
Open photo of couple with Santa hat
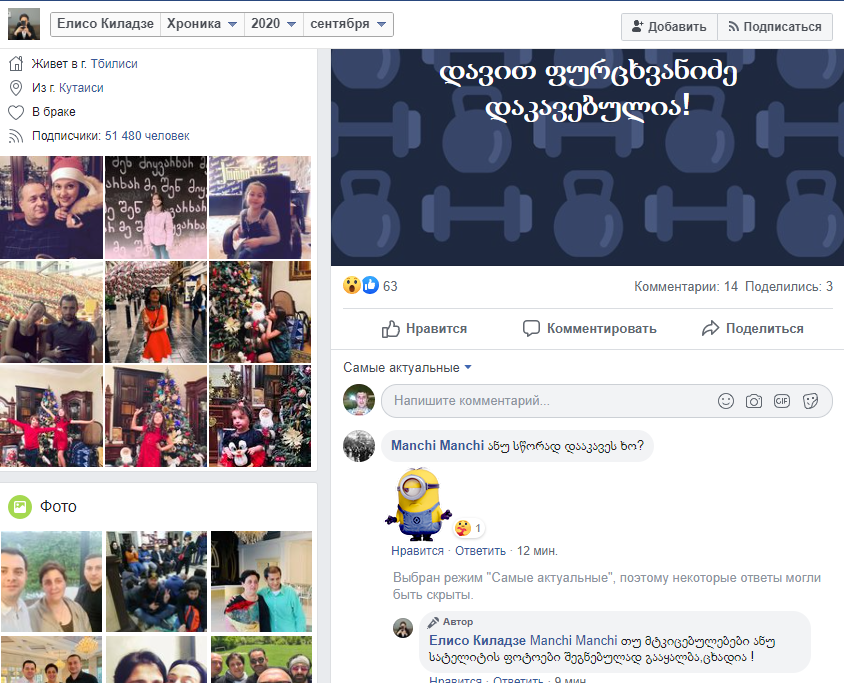(51, 208)
